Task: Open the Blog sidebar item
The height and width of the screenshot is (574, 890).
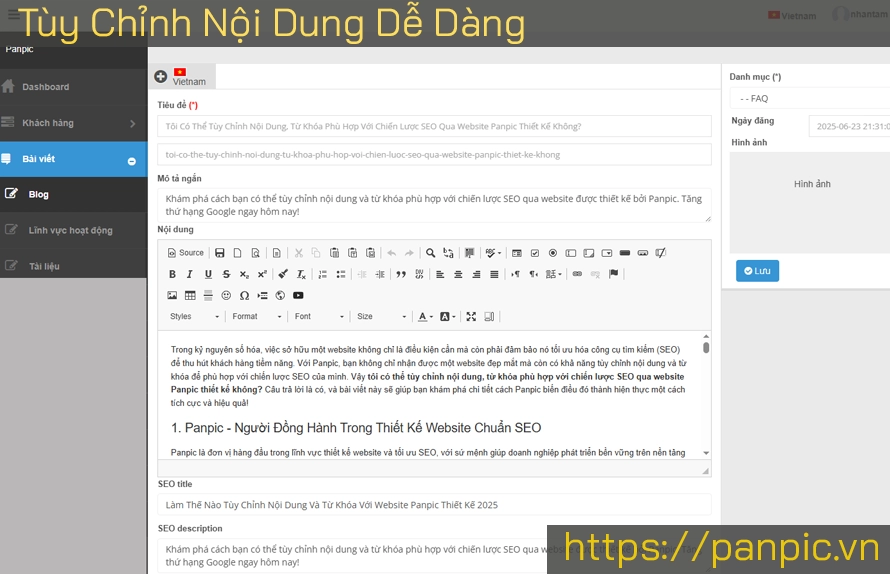Action: click(x=73, y=194)
